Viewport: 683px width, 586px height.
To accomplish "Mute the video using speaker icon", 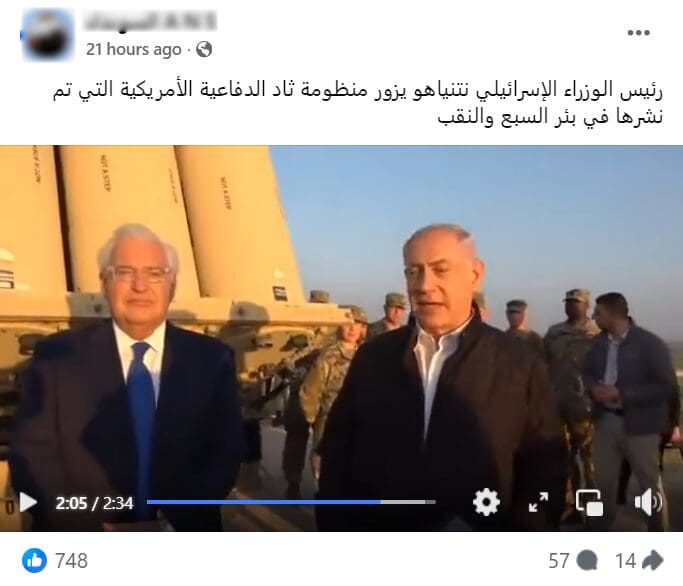I will (648, 502).
